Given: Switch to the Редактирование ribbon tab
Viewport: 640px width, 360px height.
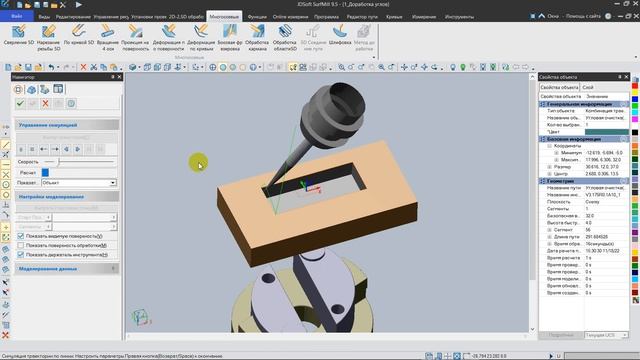Looking at the screenshot, I should click(73, 17).
